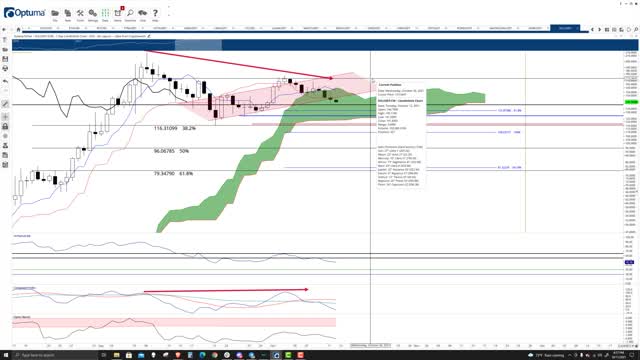Image resolution: width=640 pixels, height=360 pixels.
Task: Select the text tool T icon
Action: pos(5,40)
